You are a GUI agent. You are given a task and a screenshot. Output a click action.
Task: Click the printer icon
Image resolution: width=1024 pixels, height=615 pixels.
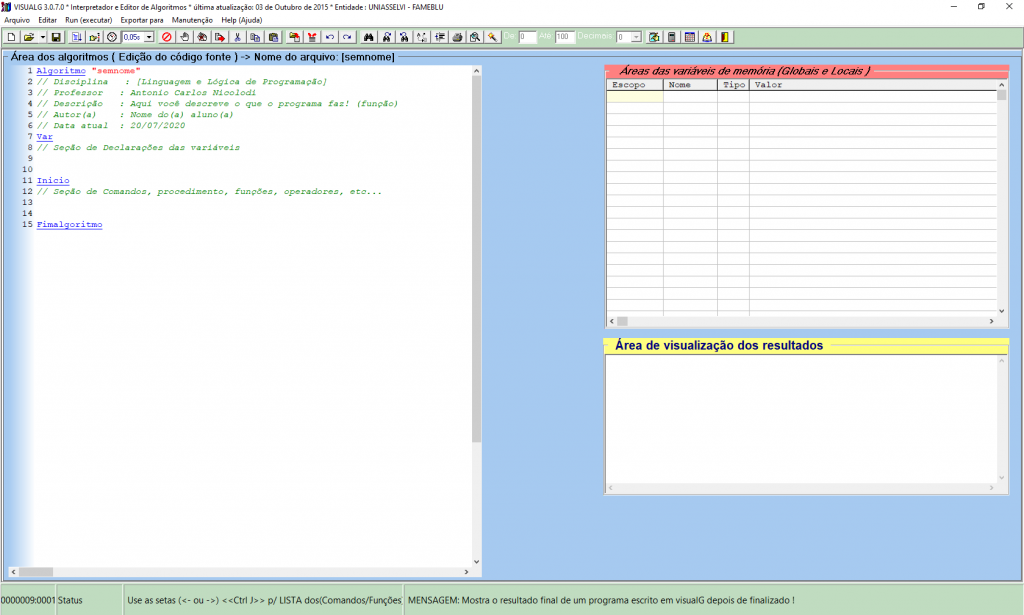coord(457,37)
